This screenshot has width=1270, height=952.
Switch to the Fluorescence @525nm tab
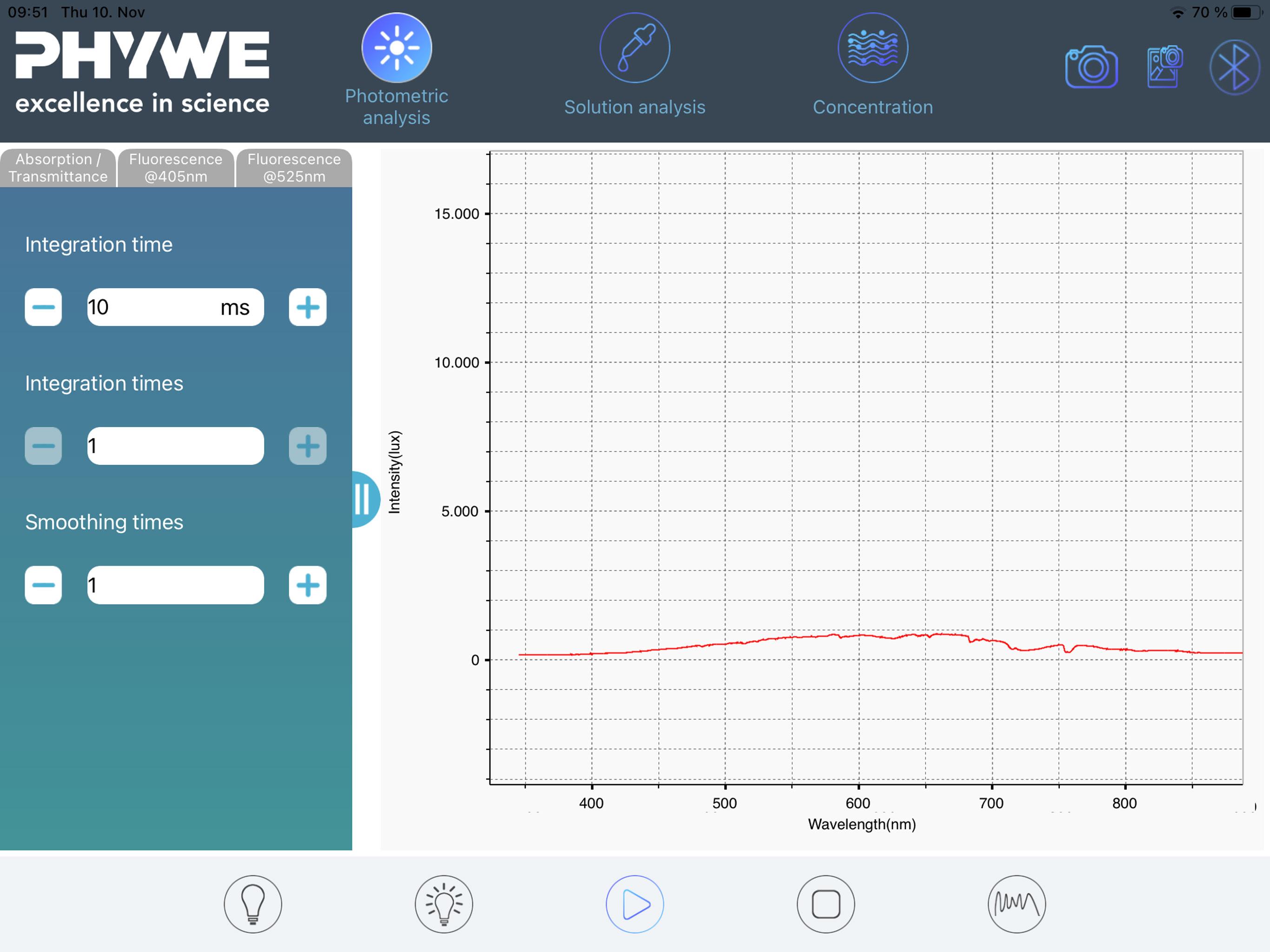coord(294,168)
